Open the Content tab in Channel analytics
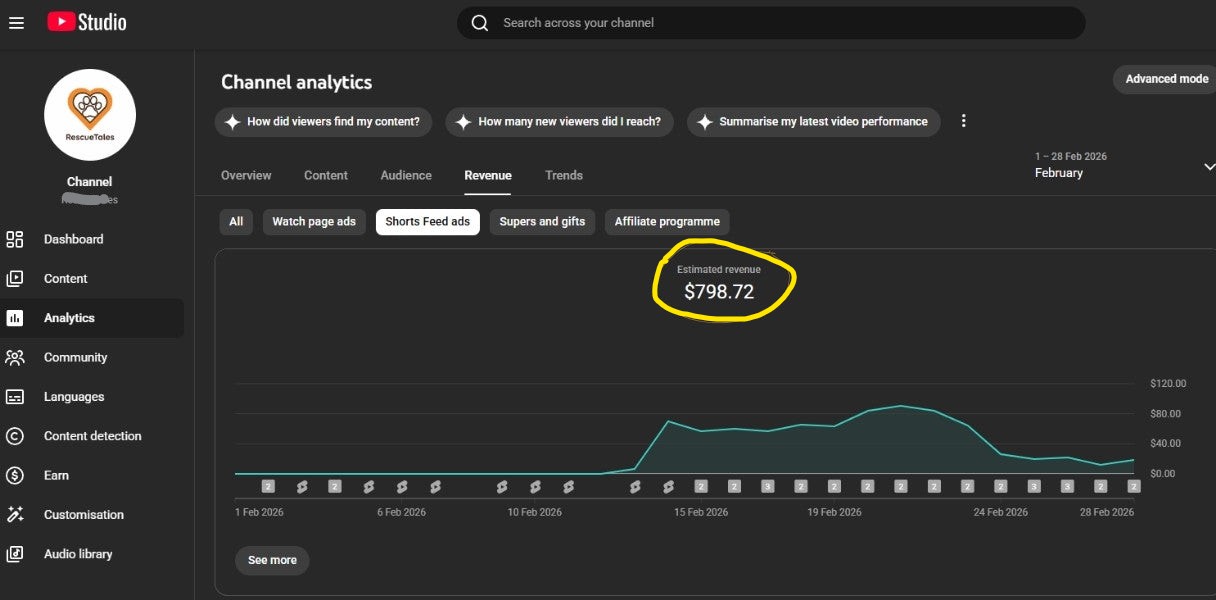The height and width of the screenshot is (600, 1216). (x=326, y=175)
